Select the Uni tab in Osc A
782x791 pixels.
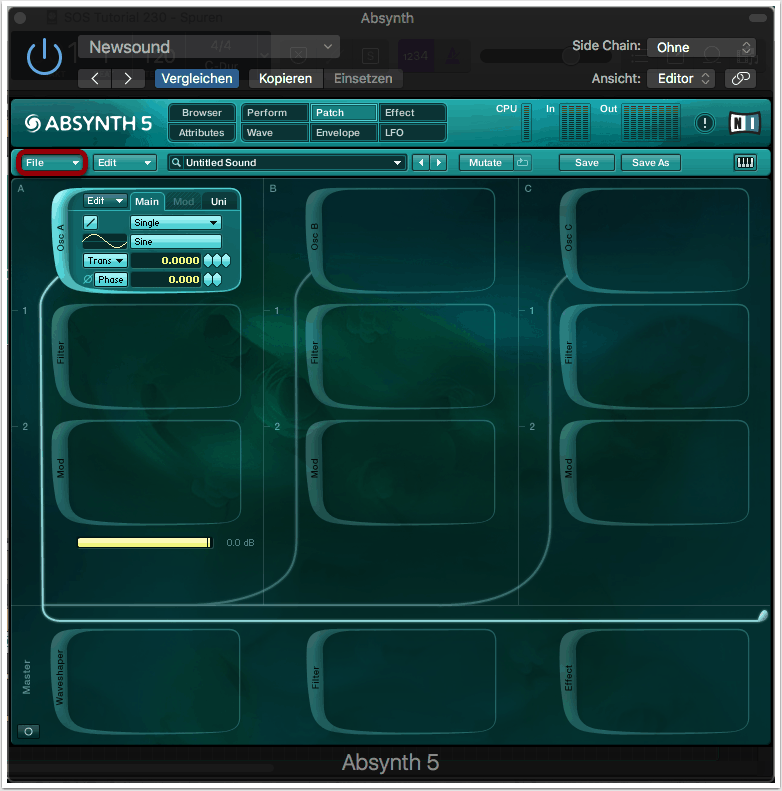[218, 202]
